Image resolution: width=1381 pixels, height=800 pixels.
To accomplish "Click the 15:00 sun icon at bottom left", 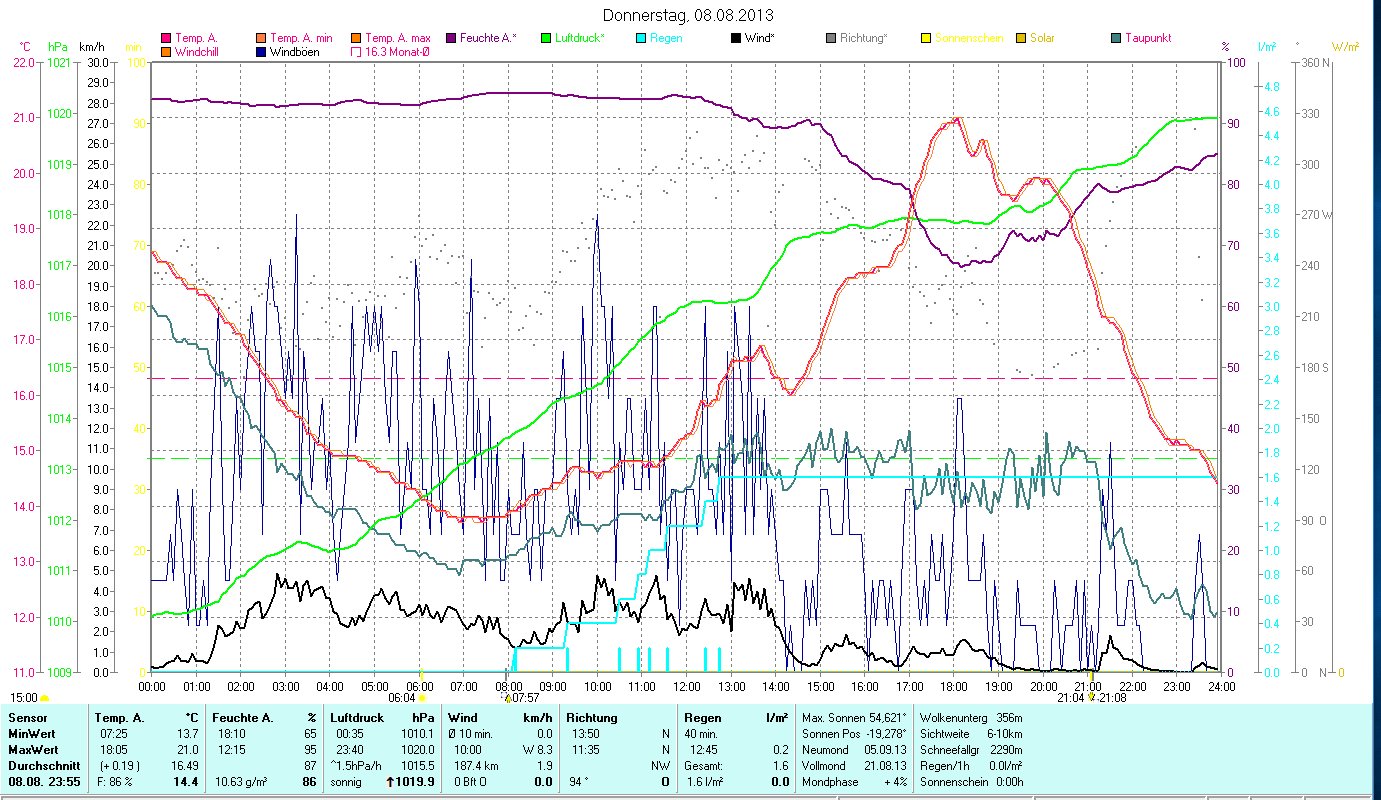I will (x=44, y=698).
